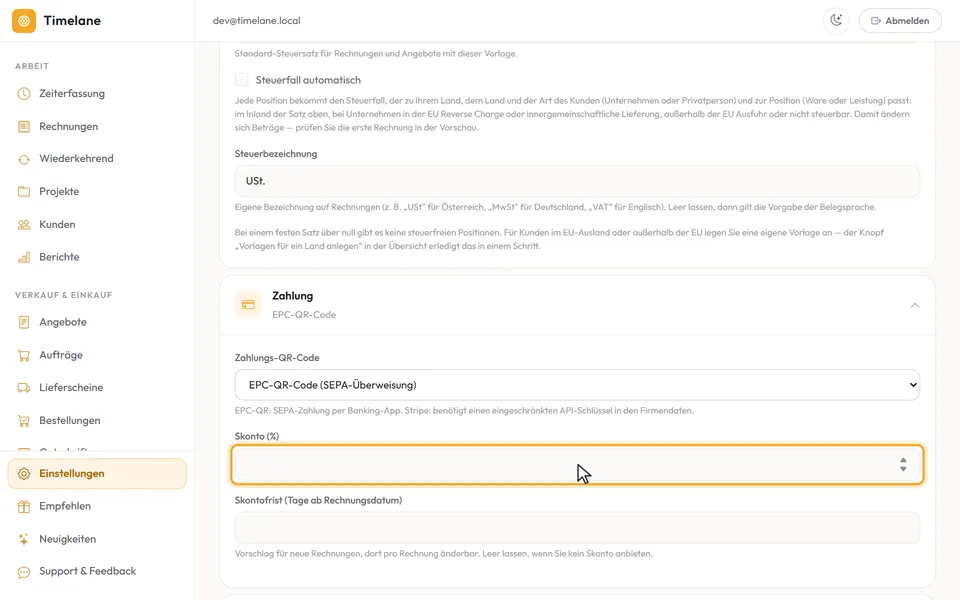Click the Support & Feedback chat icon
Image resolution: width=960 pixels, height=600 pixels.
click(x=24, y=572)
